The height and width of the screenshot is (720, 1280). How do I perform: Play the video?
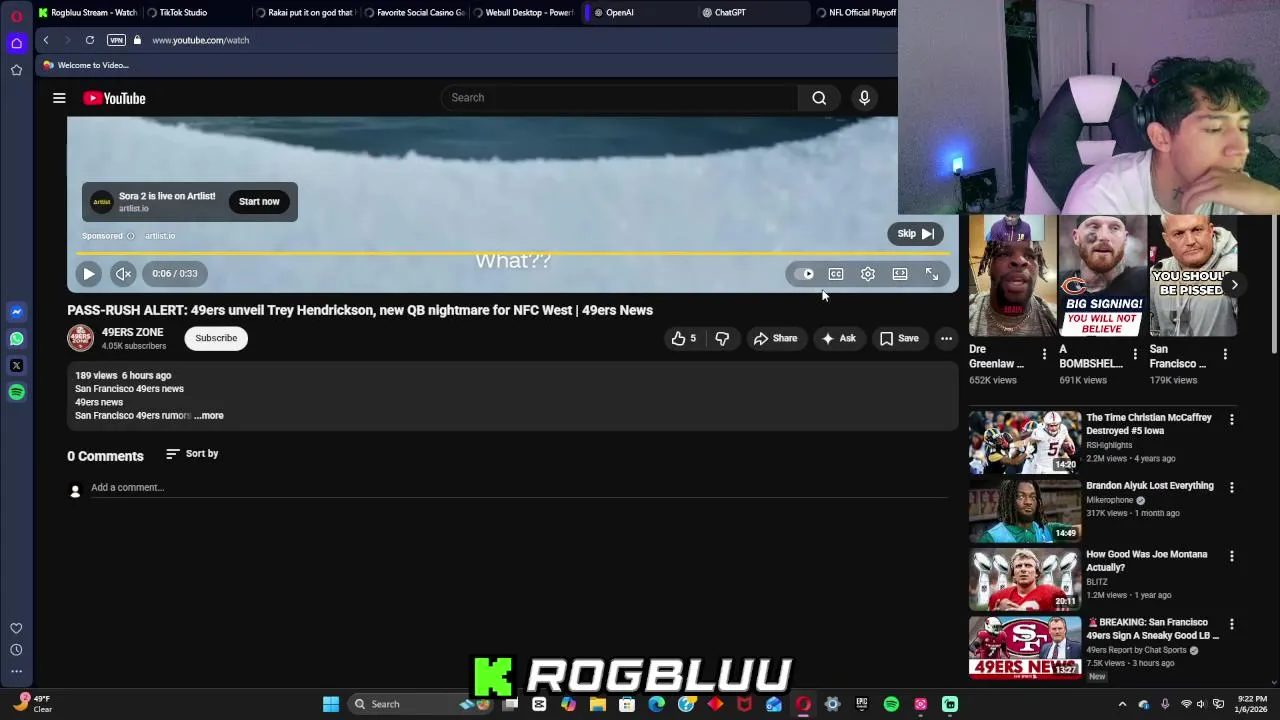click(x=88, y=273)
